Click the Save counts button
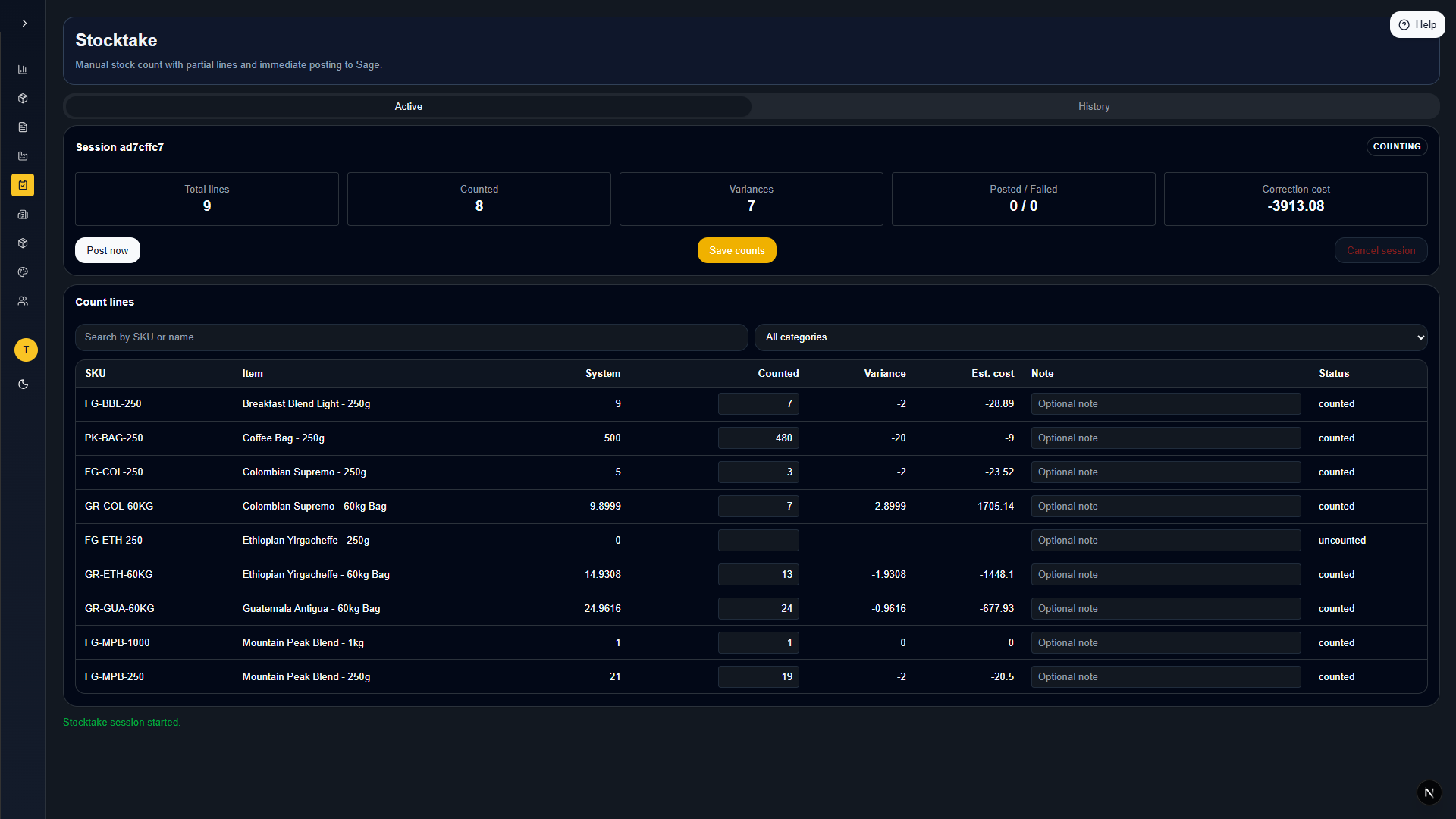The height and width of the screenshot is (819, 1456). tap(736, 251)
